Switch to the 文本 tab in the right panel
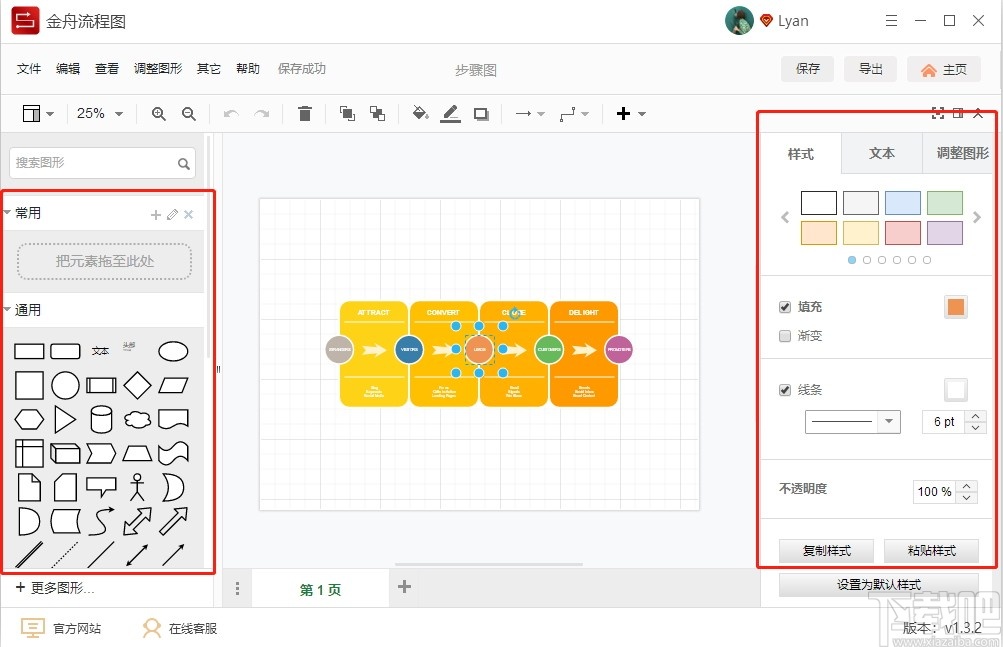Screen dimensions: 1003x647 point(881,153)
